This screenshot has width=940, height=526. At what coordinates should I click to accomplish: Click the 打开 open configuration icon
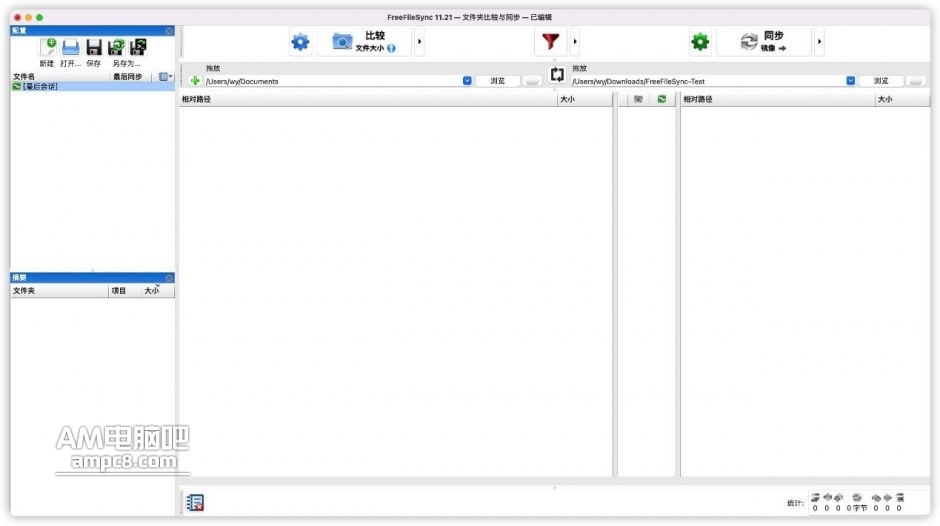[70, 47]
